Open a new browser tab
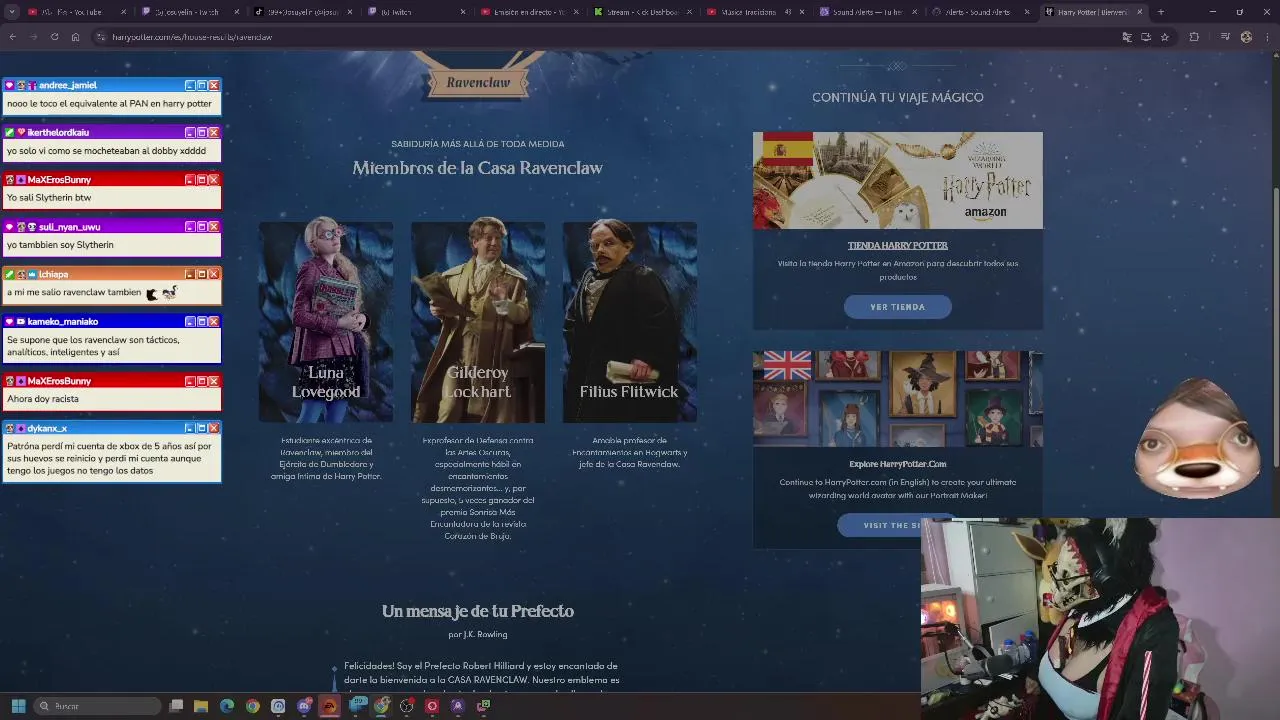 (x=1161, y=12)
